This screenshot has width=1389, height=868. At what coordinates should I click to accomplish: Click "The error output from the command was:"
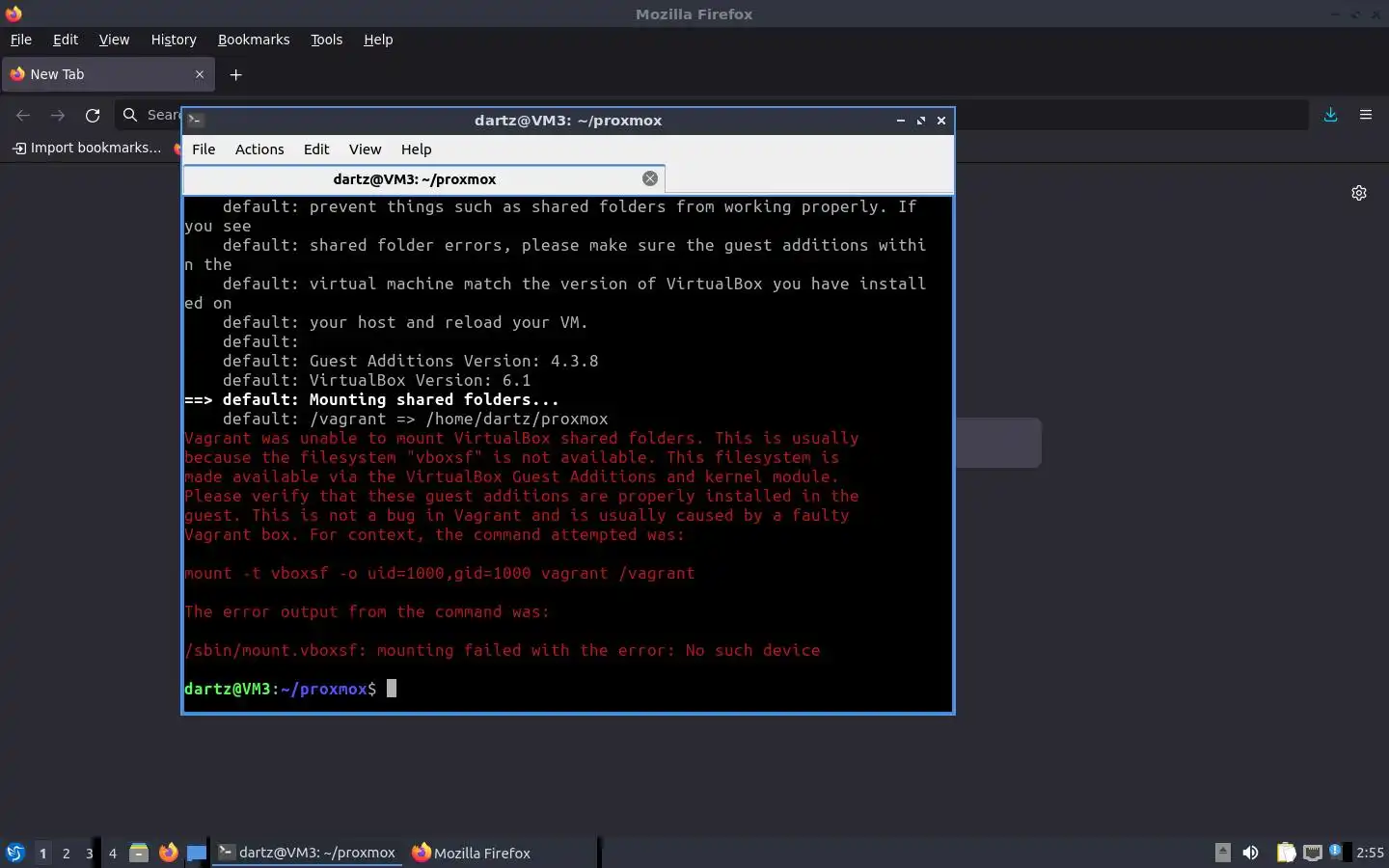(x=367, y=611)
